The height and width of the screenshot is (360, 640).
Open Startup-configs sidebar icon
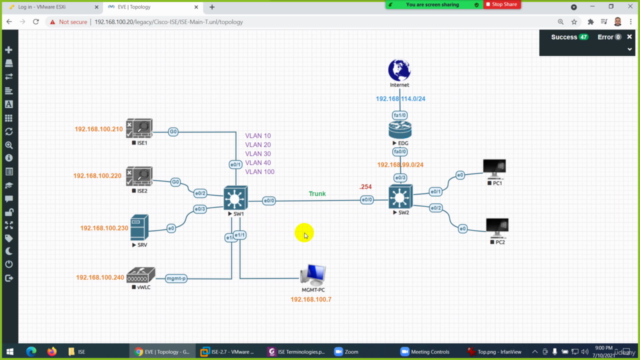point(9,91)
